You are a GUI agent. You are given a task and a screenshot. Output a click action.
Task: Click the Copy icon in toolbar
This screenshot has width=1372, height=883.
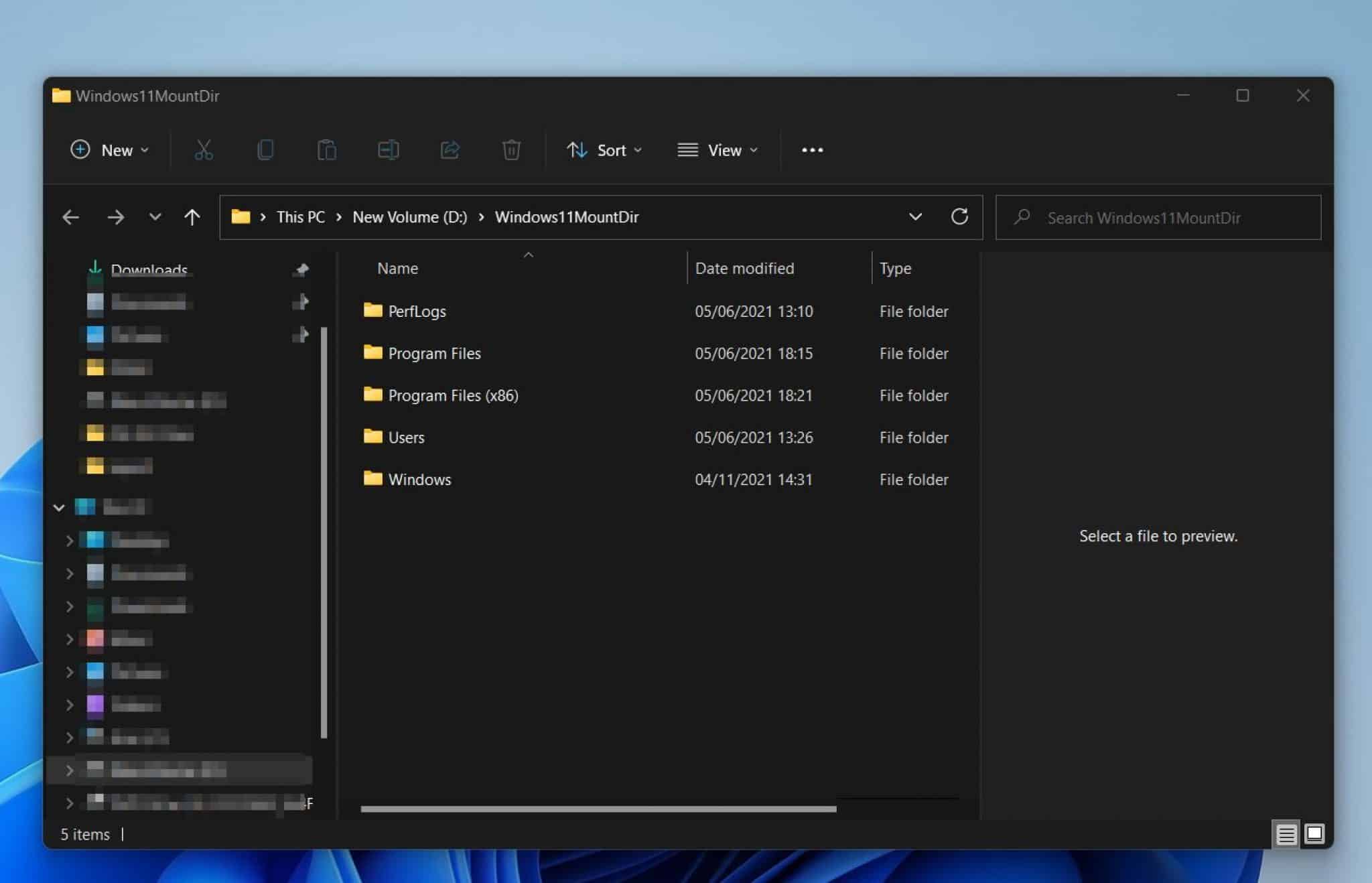265,150
